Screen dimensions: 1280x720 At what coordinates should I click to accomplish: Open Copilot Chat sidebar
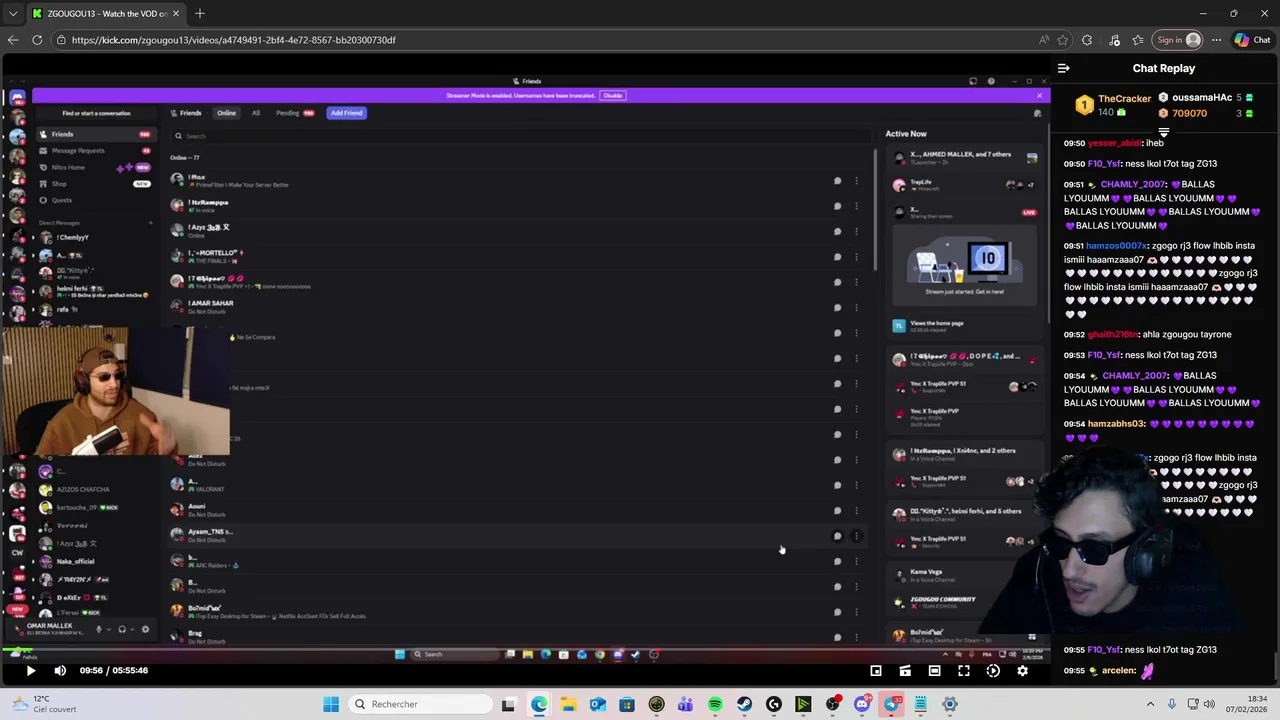(1252, 40)
